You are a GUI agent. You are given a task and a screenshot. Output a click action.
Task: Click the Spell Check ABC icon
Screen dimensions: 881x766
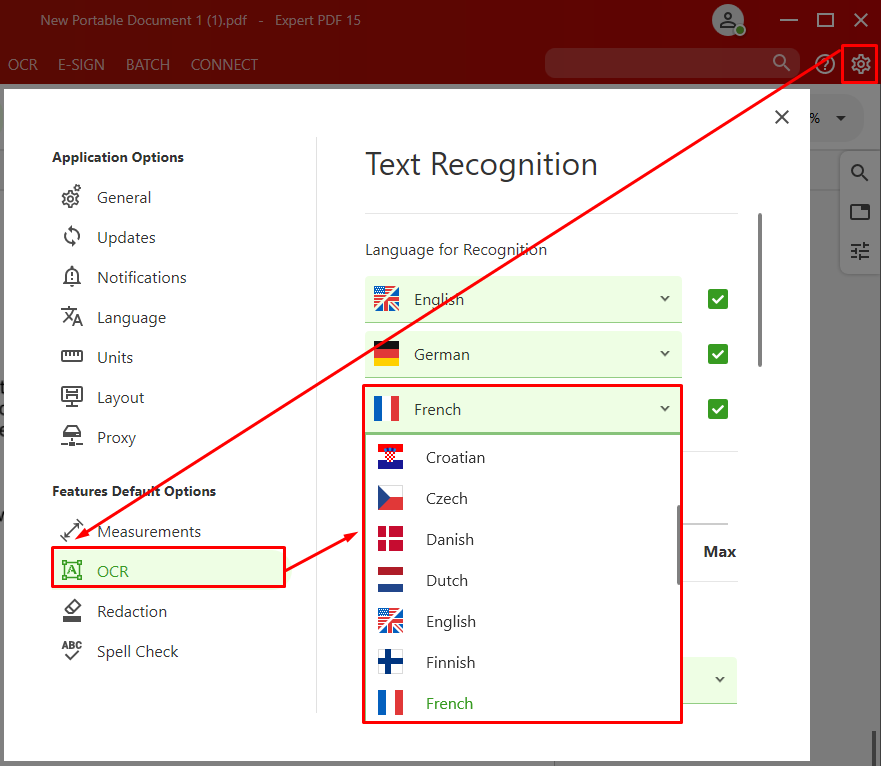71,650
